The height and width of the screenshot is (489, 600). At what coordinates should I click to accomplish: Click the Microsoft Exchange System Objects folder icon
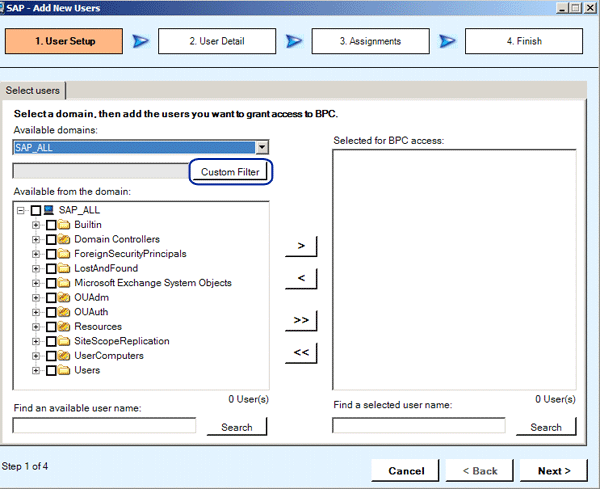click(64, 283)
